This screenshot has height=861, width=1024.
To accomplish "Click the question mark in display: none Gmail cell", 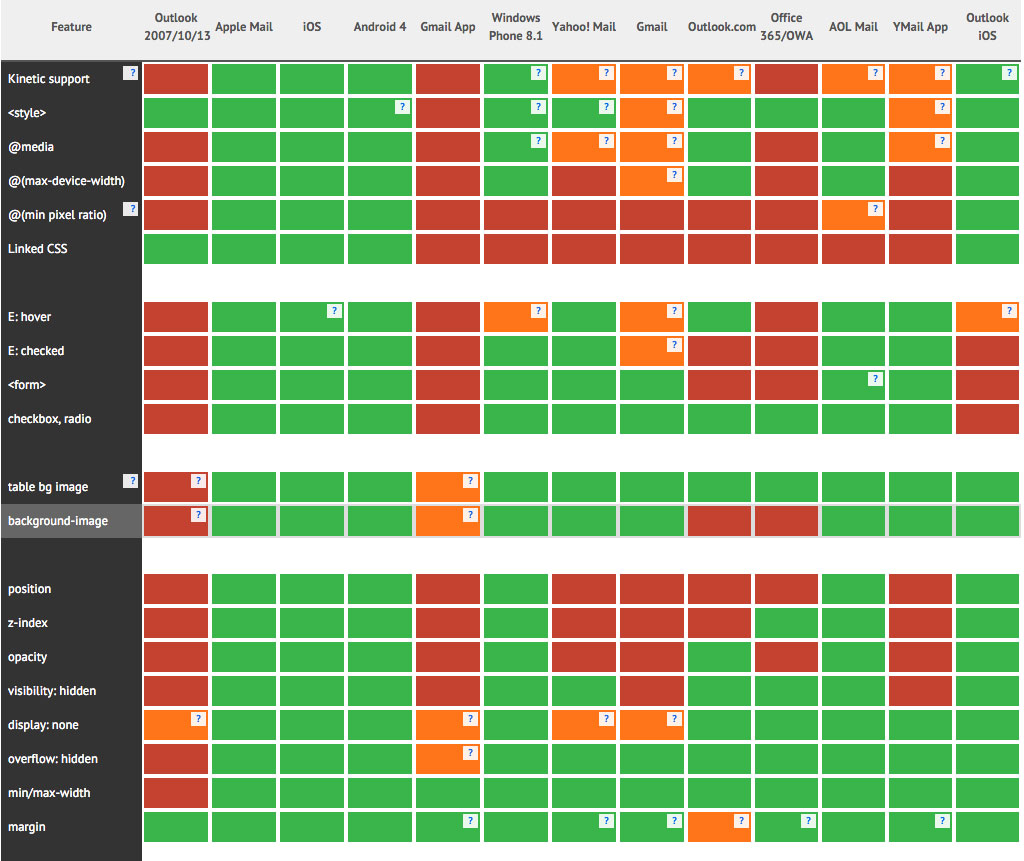I will tap(674, 719).
